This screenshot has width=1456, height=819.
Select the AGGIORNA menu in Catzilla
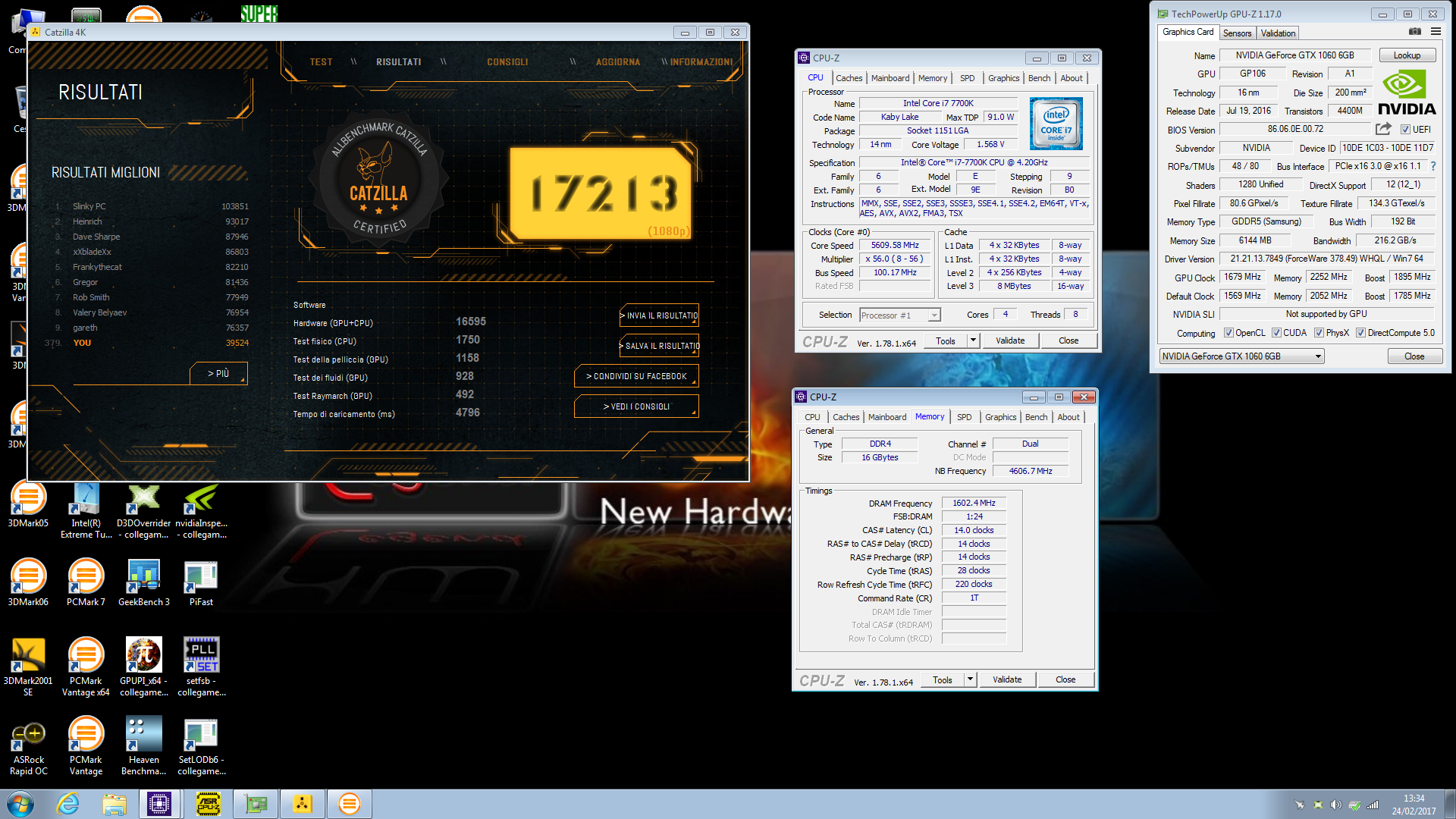(617, 62)
